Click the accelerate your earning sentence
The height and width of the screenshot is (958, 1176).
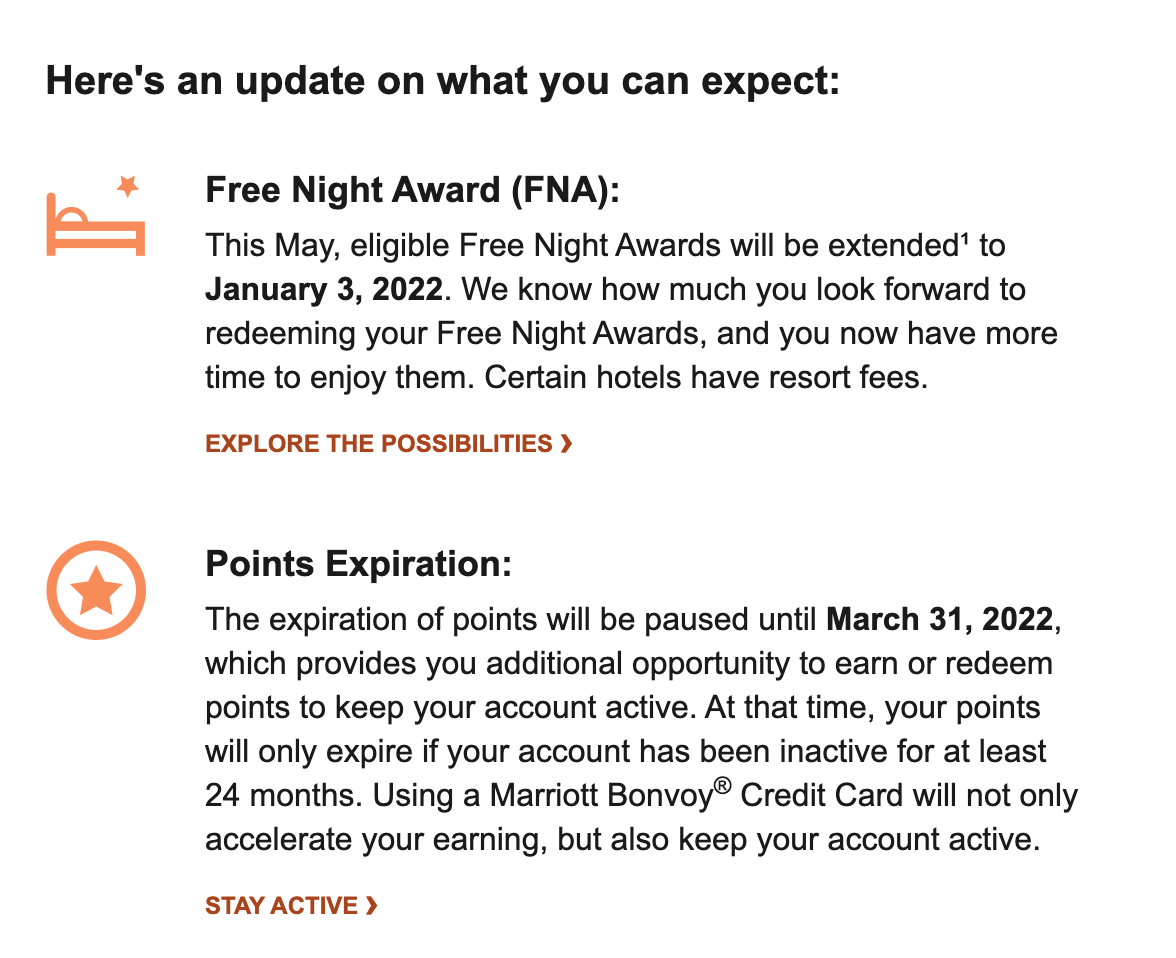[x=622, y=839]
